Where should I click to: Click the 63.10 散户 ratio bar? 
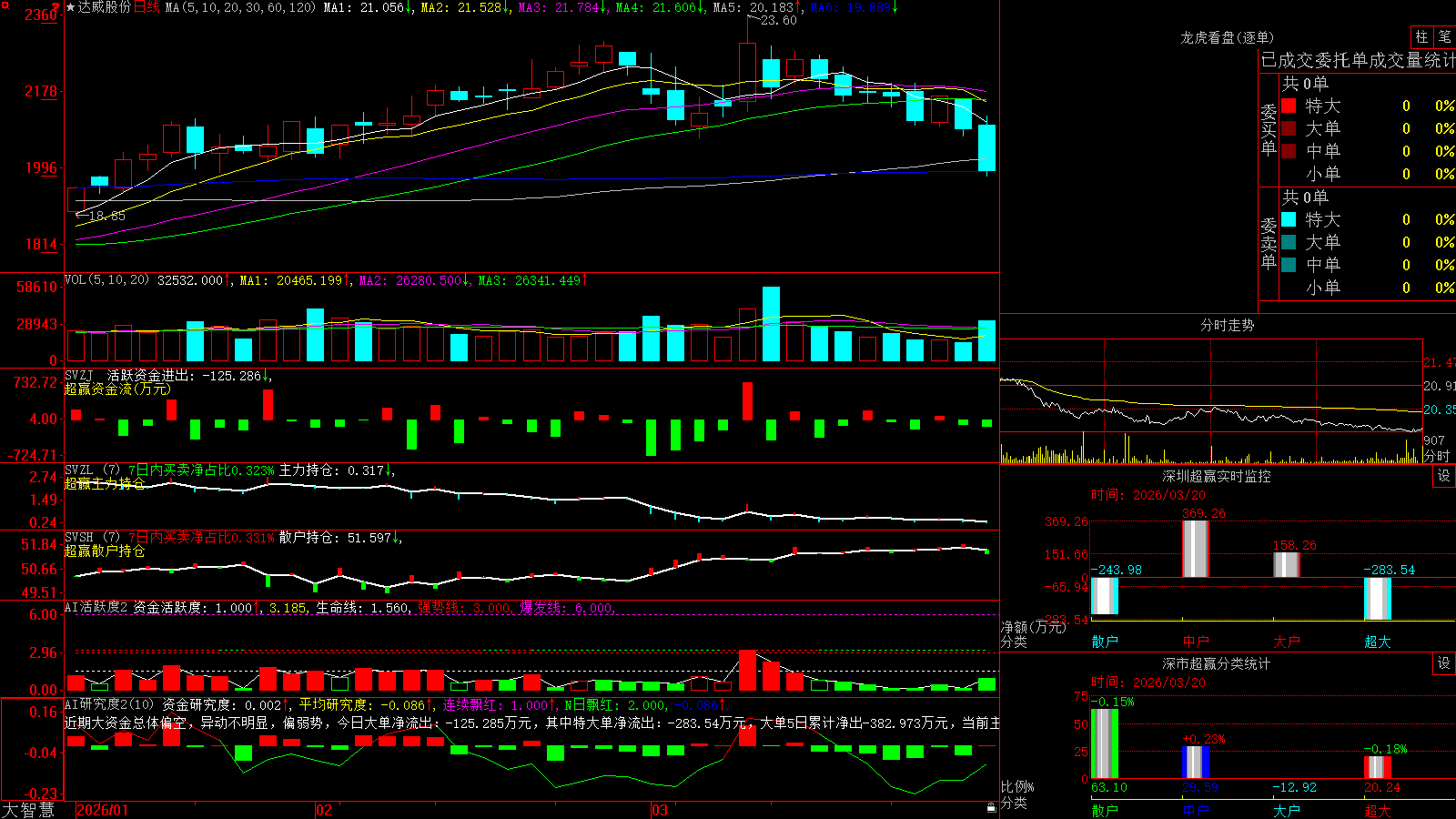[x=1105, y=743]
